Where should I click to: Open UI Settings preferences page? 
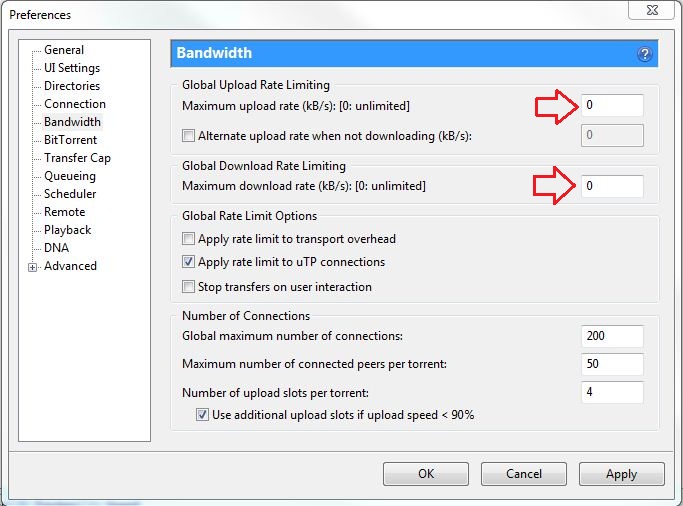coord(72,68)
